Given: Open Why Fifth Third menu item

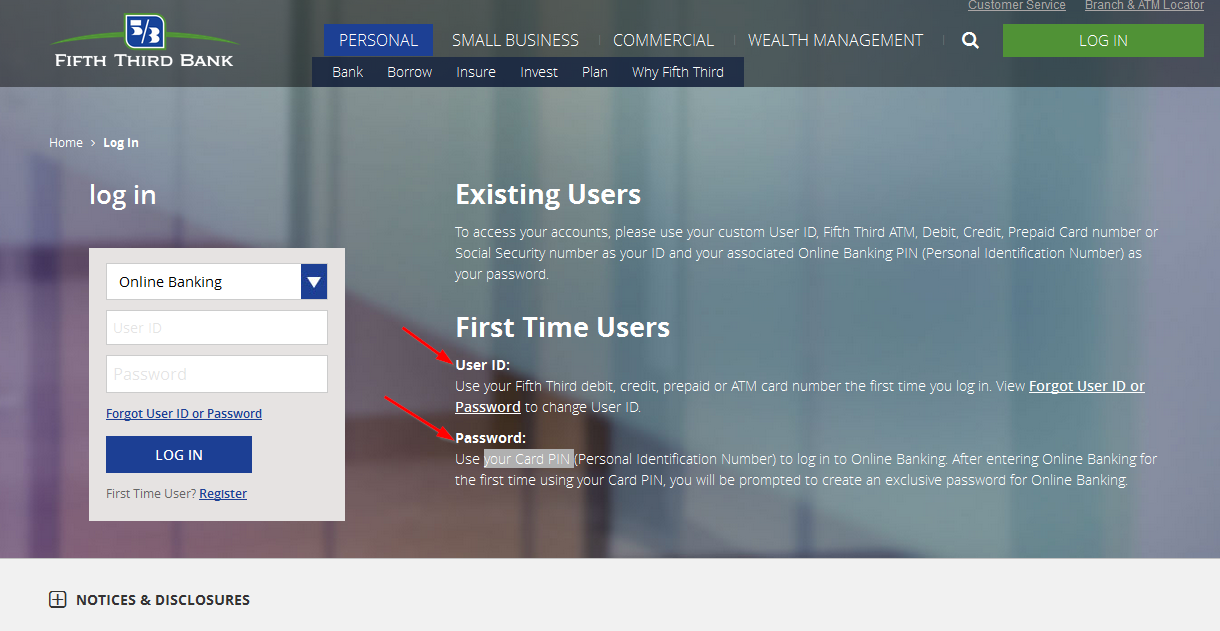Looking at the screenshot, I should (678, 72).
